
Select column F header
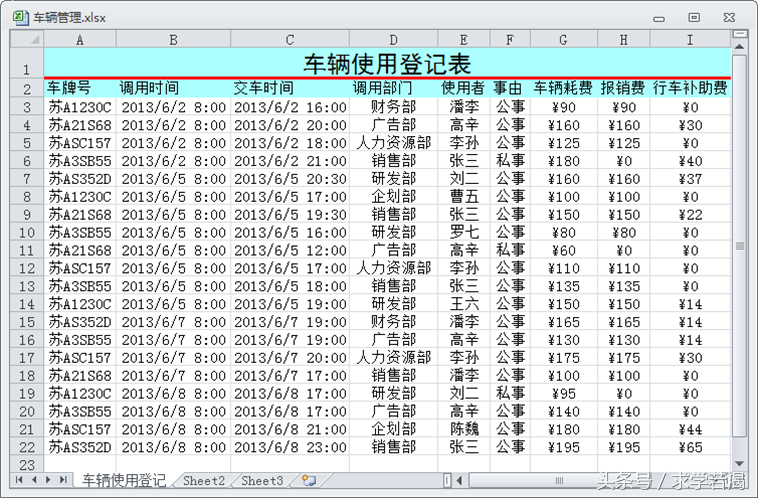coord(510,39)
